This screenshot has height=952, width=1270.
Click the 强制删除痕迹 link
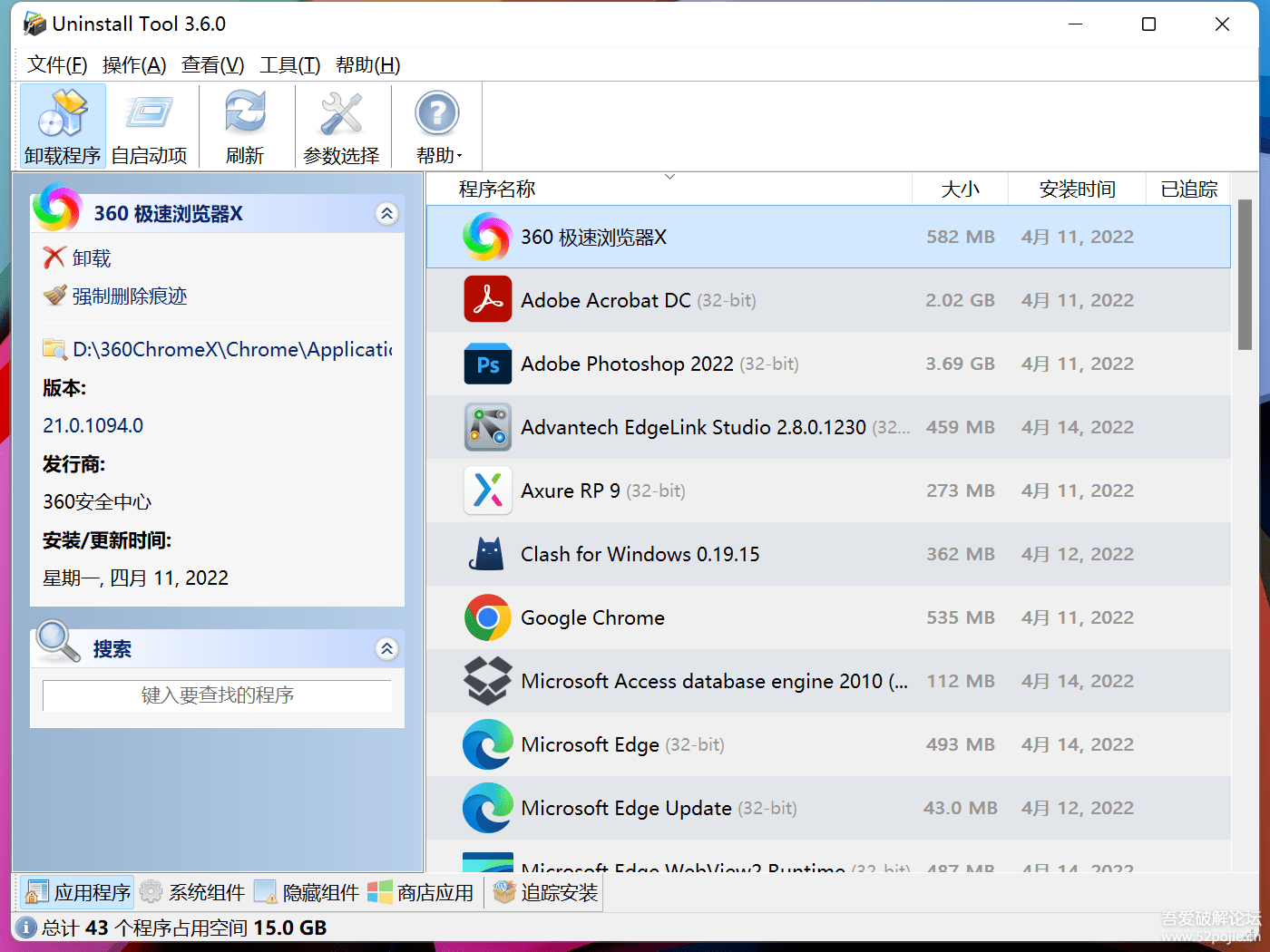[x=130, y=296]
